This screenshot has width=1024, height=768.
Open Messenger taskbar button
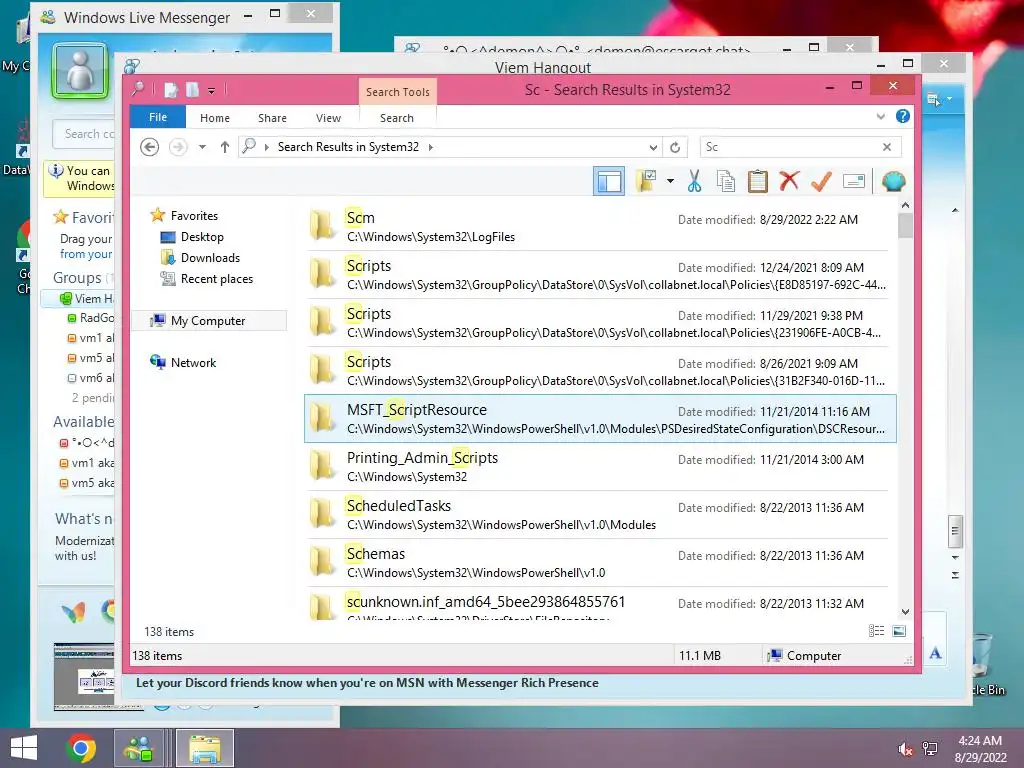coord(138,748)
